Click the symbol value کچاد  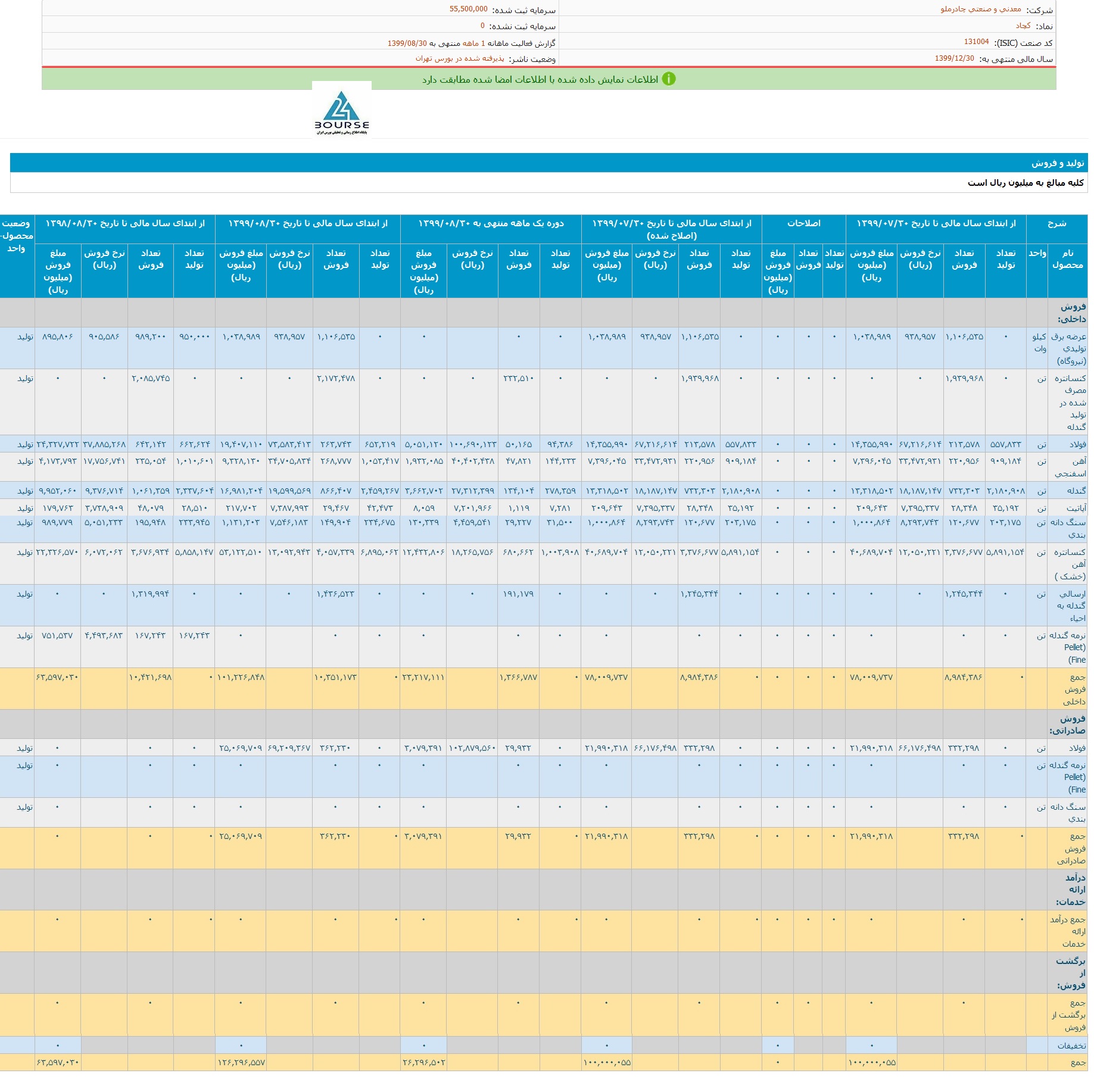pyautogui.click(x=1023, y=26)
